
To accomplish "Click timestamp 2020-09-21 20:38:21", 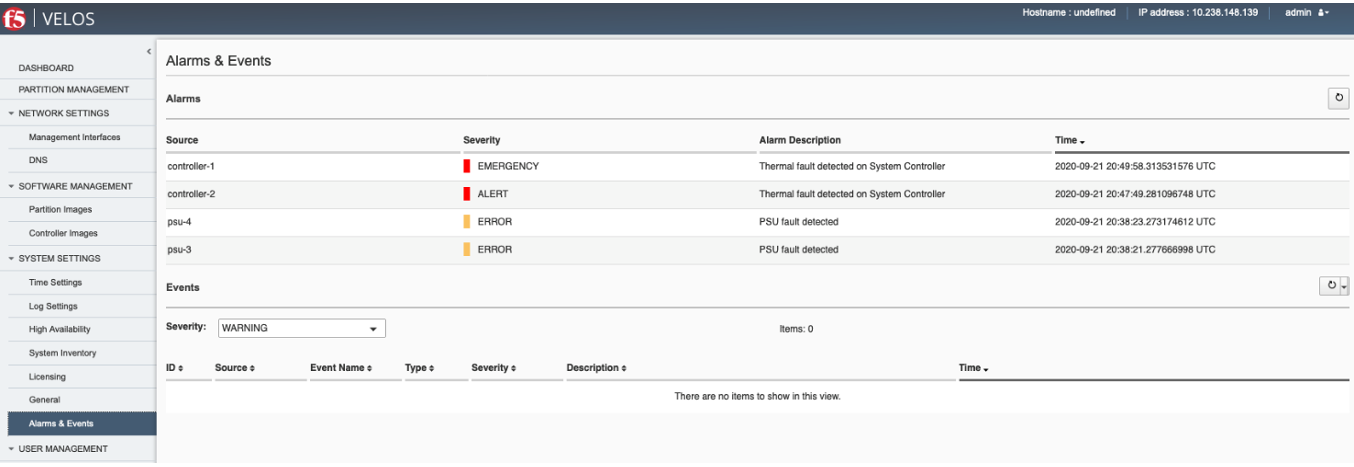I will point(1135,250).
